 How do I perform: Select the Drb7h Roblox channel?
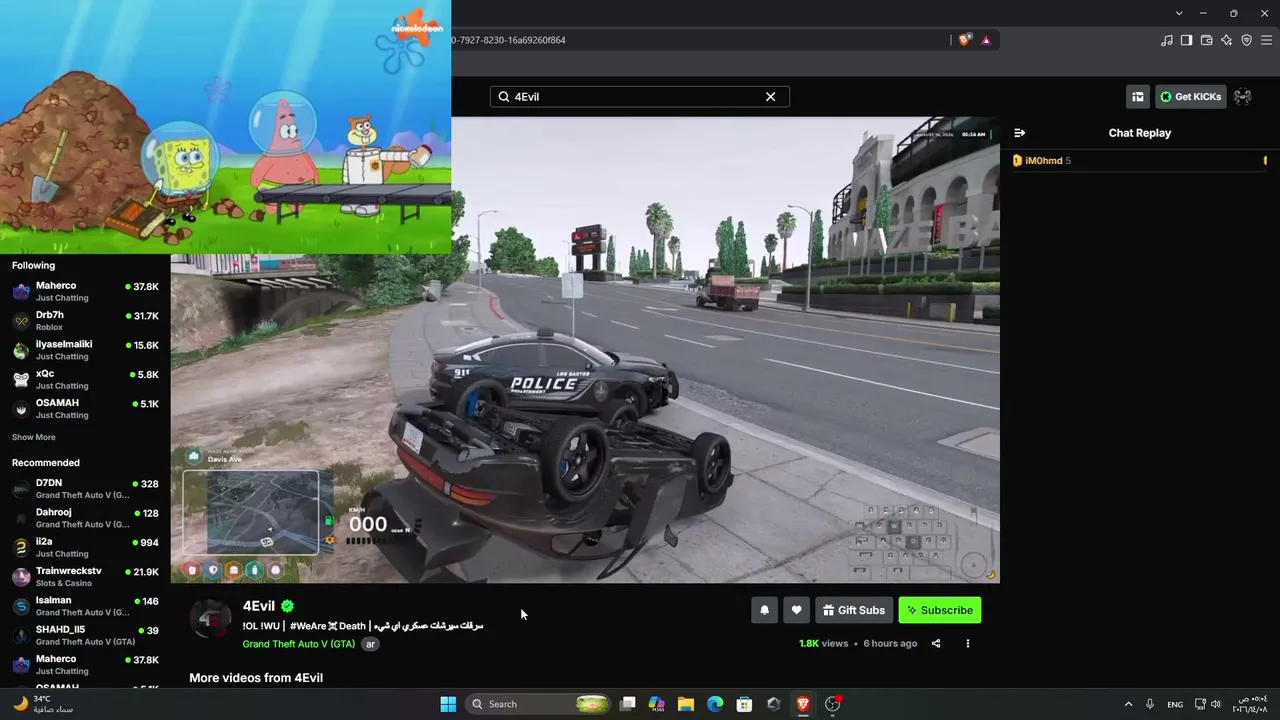(85, 321)
